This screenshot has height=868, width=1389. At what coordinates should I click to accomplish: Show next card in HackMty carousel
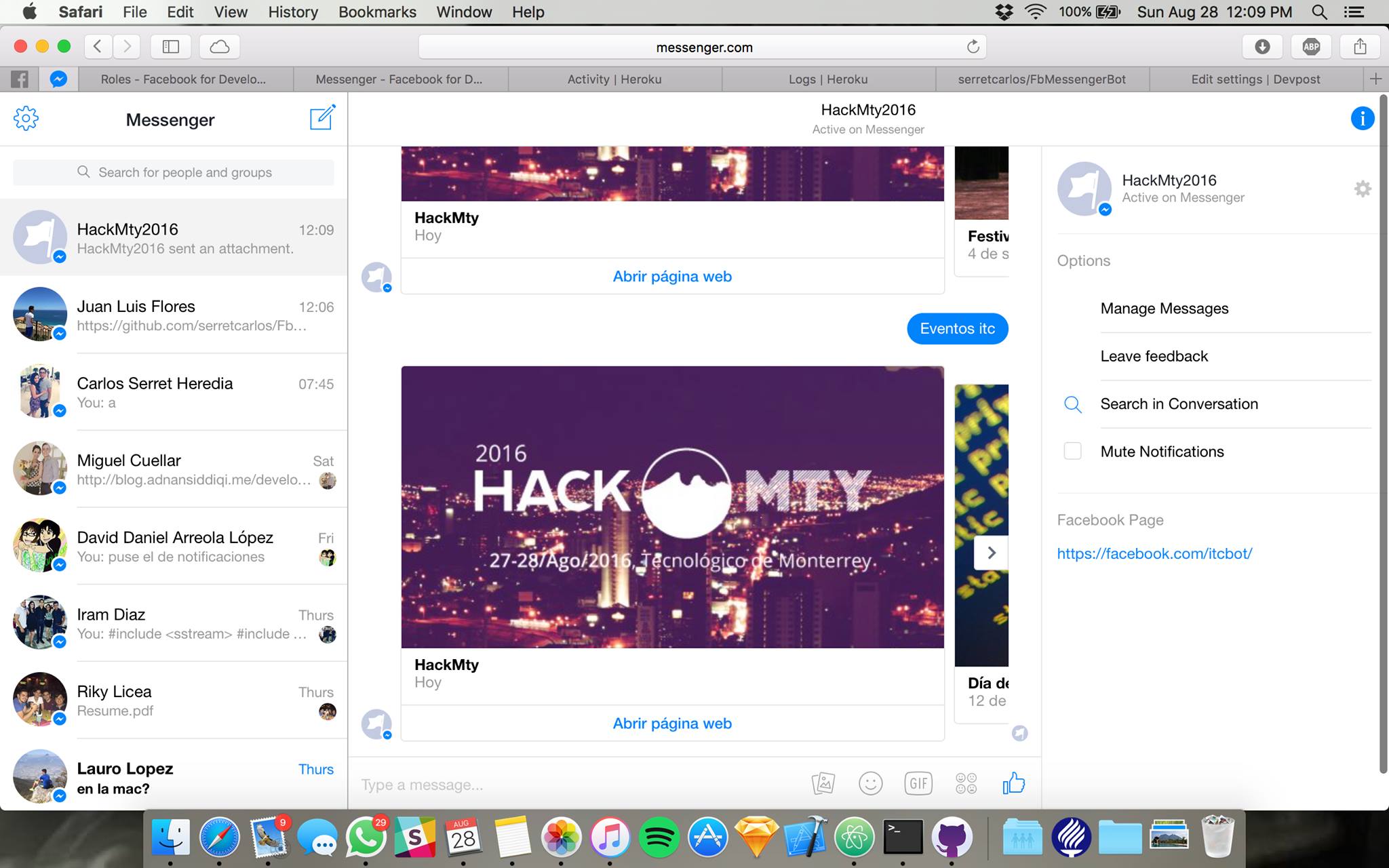(991, 553)
